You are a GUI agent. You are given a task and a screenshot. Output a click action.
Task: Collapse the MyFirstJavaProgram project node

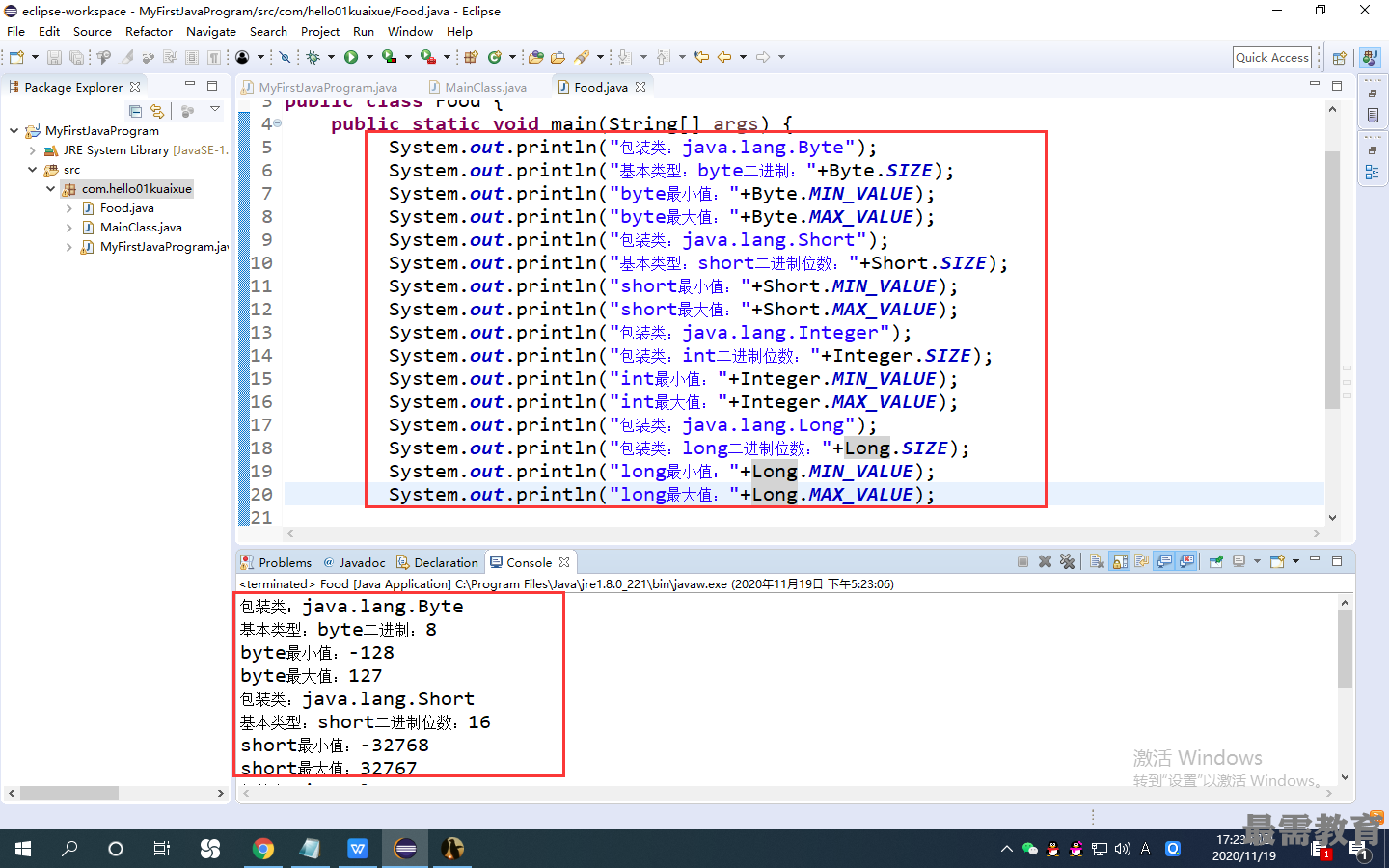pos(14,130)
